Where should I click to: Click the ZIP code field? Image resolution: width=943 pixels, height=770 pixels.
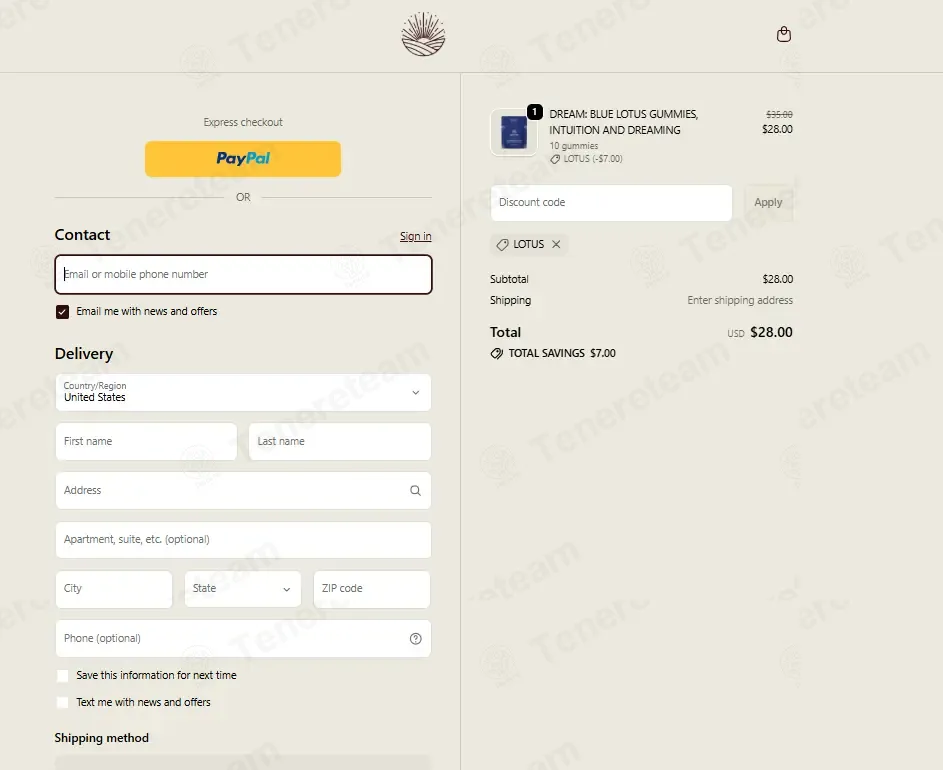(372, 588)
